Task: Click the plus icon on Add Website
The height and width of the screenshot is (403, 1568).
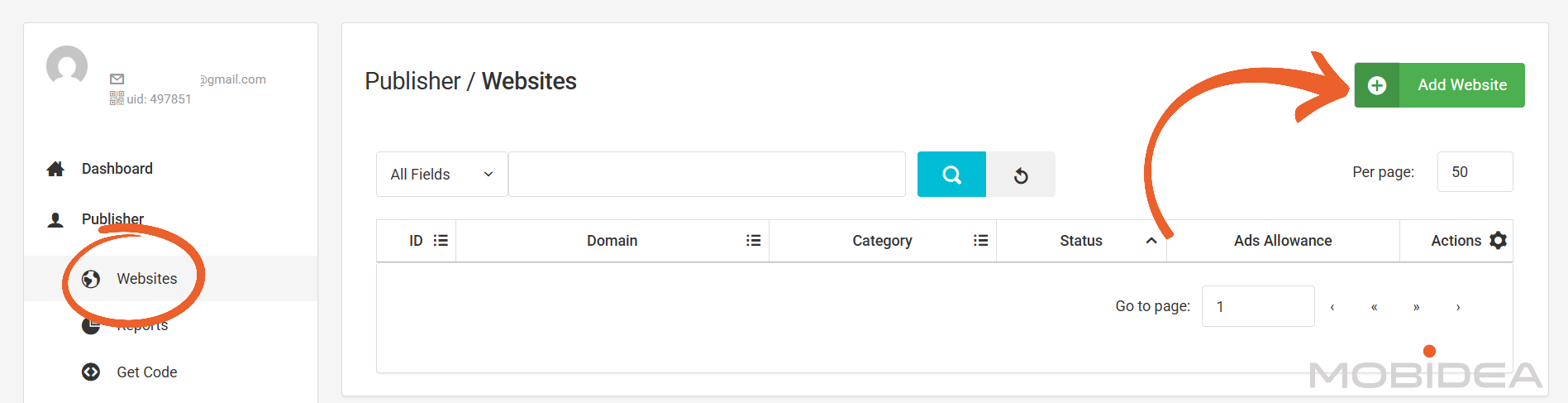Action: click(x=1377, y=85)
